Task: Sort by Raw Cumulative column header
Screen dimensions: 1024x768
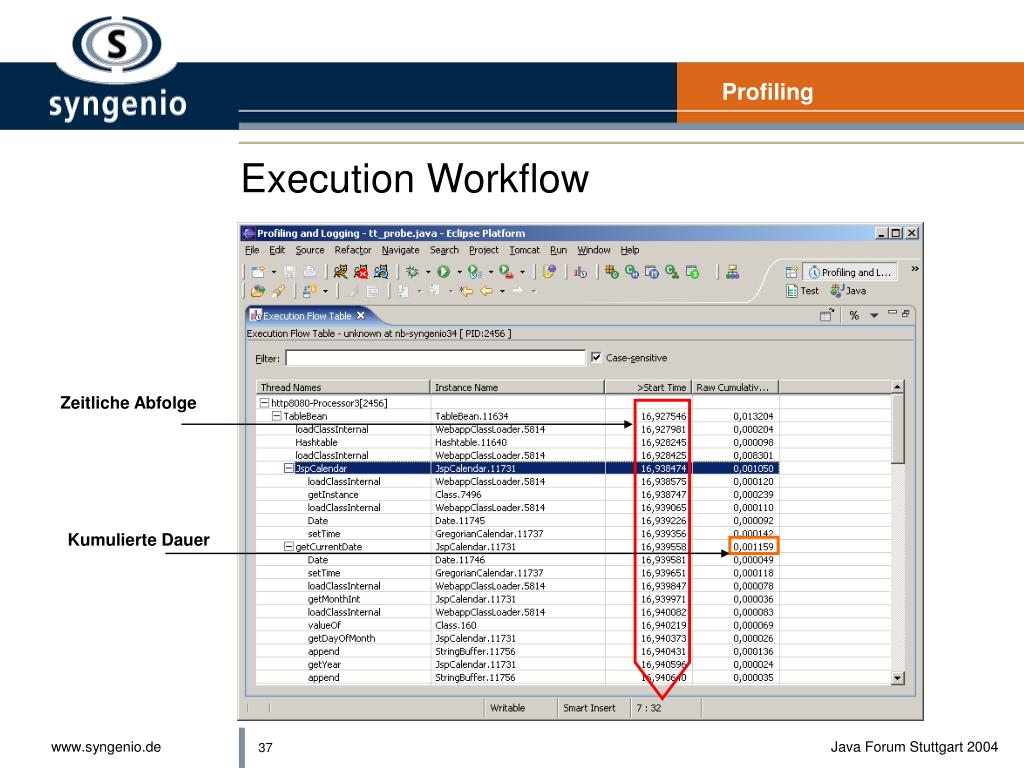Action: coord(735,387)
